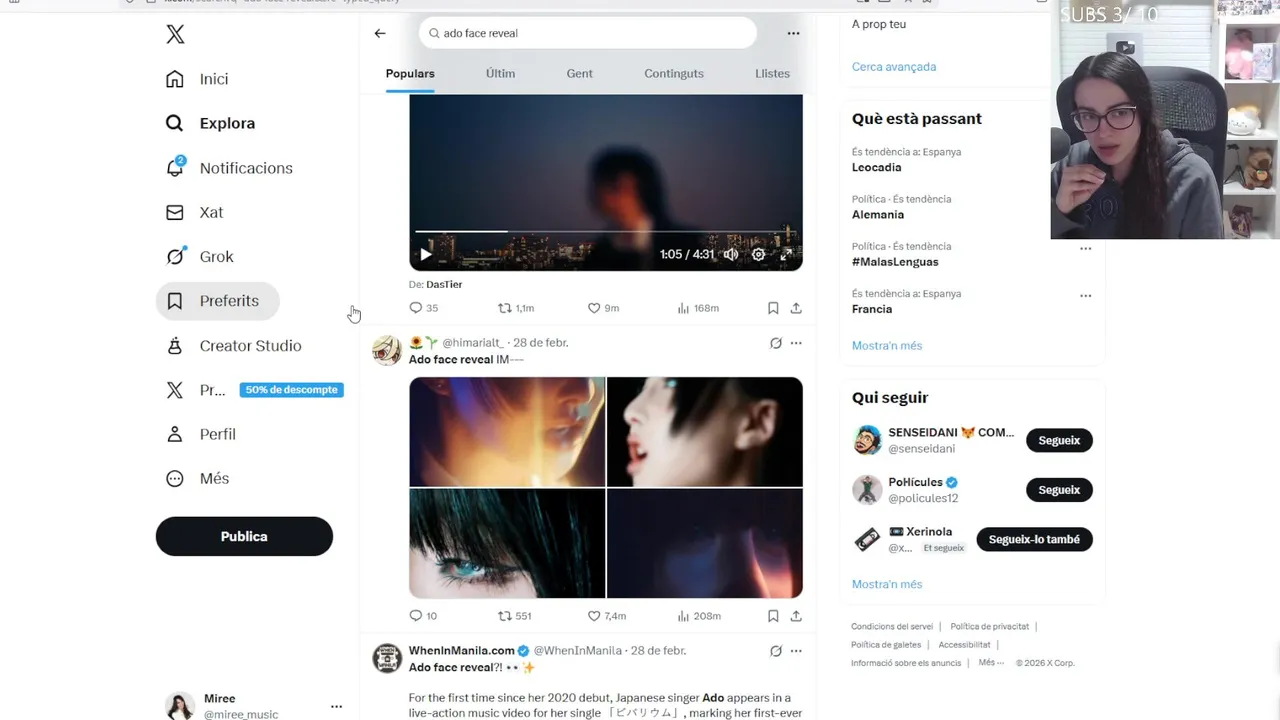
Task: Open options for the Francia trend
Action: pyautogui.click(x=1086, y=296)
